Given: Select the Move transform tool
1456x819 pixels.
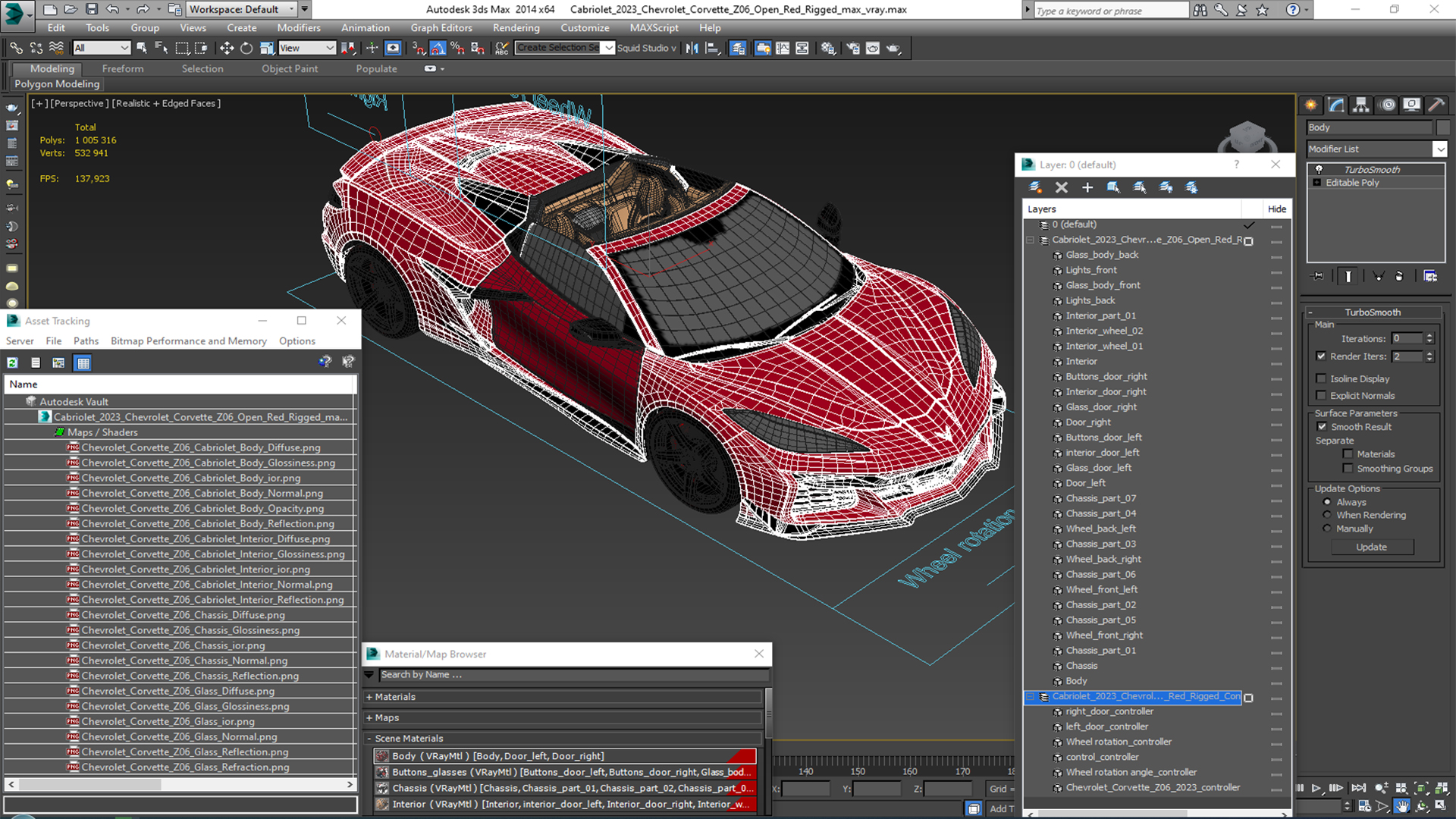Looking at the screenshot, I should tap(226, 48).
